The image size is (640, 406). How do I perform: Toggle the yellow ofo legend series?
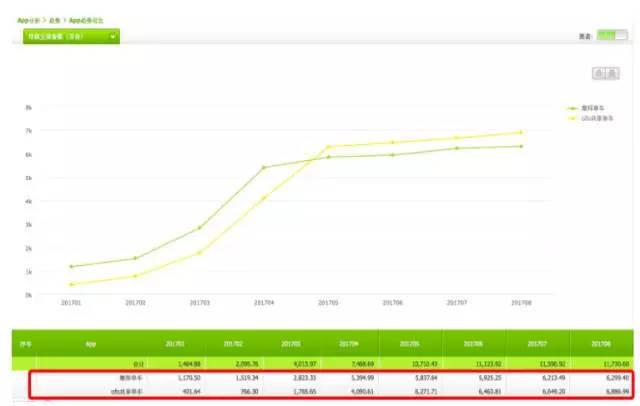pyautogui.click(x=590, y=118)
